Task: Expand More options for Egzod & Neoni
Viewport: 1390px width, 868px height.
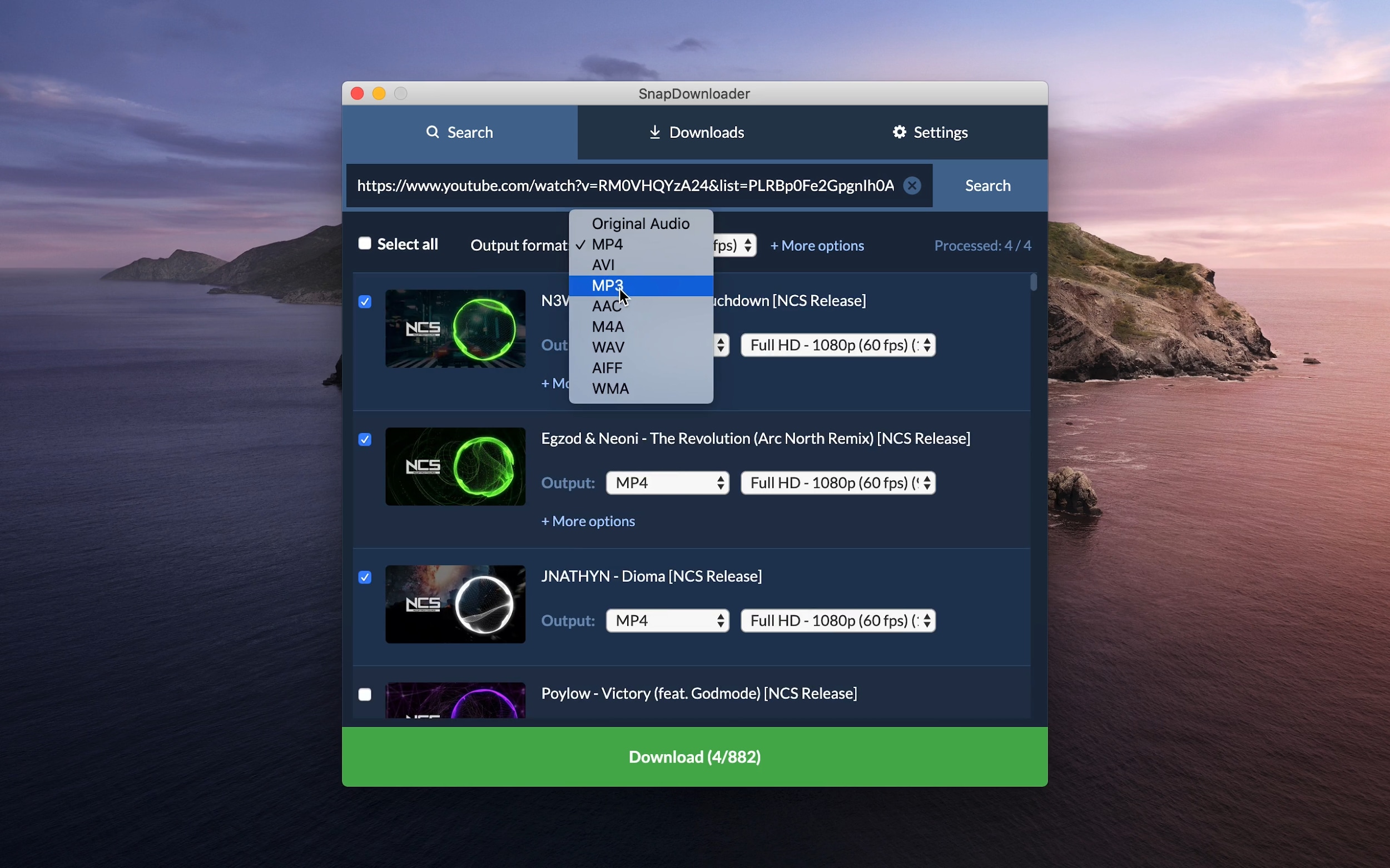Action: click(x=588, y=521)
